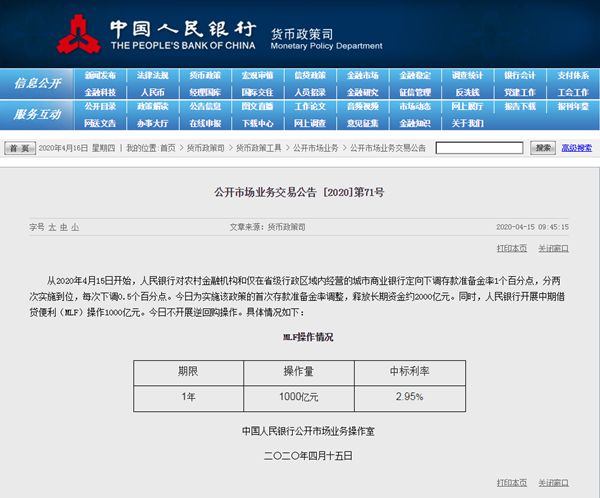Click 打印本页 at the bottom of the page

point(512,483)
